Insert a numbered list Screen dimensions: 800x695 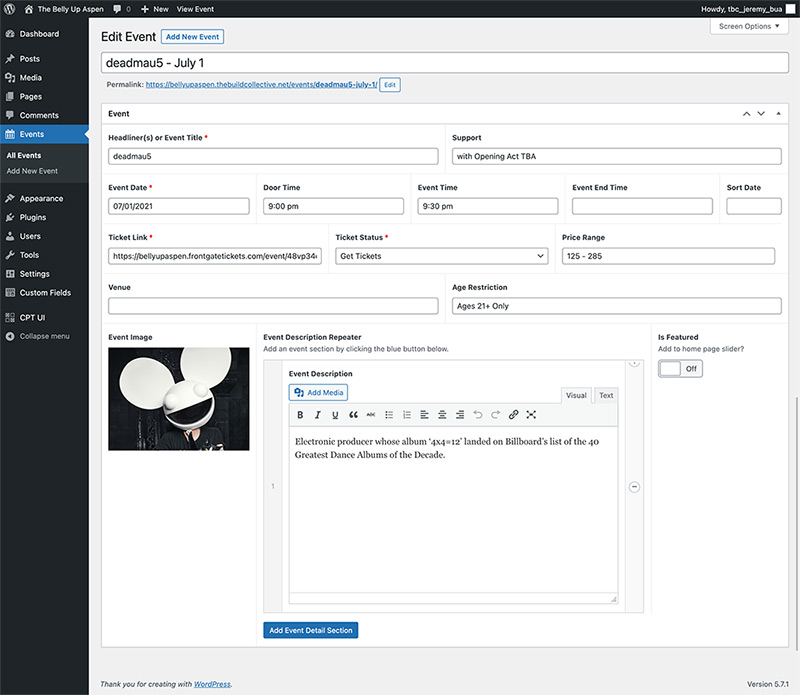[407, 415]
